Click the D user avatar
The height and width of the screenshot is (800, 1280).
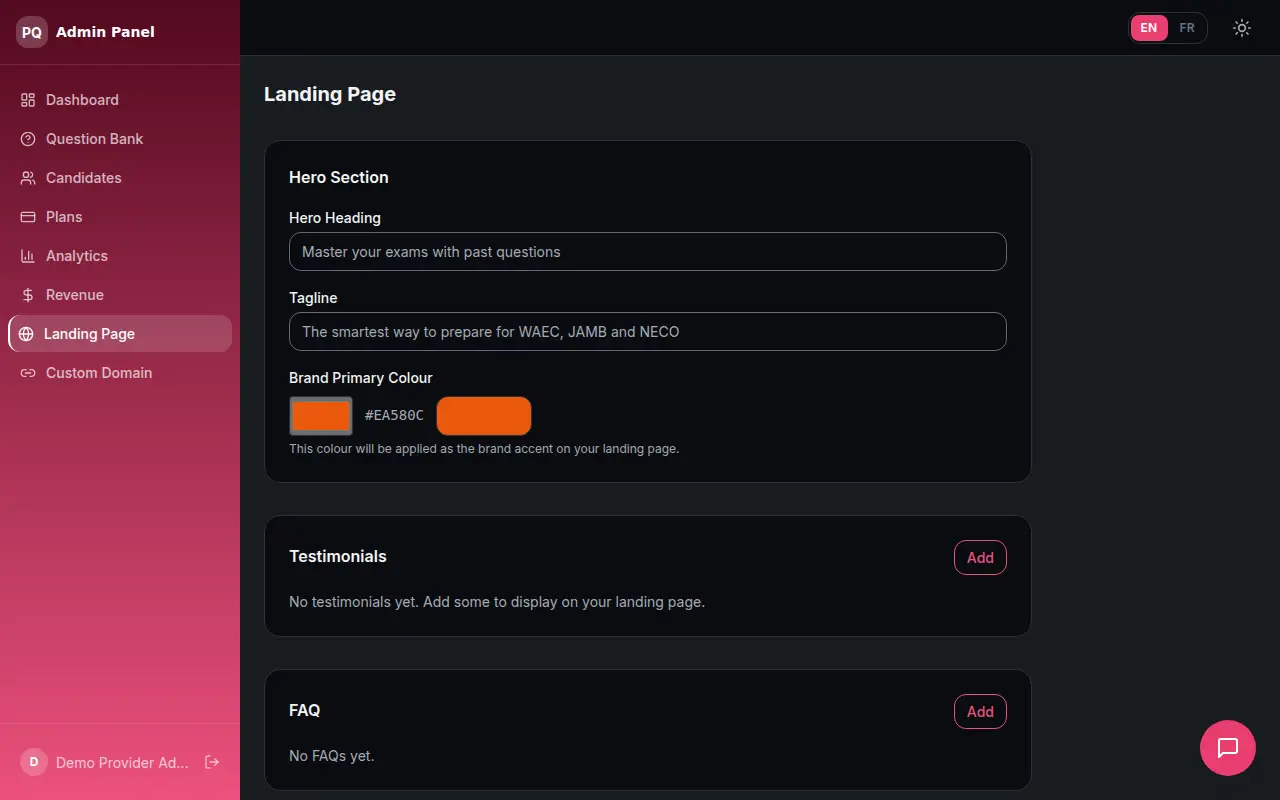[x=34, y=762]
